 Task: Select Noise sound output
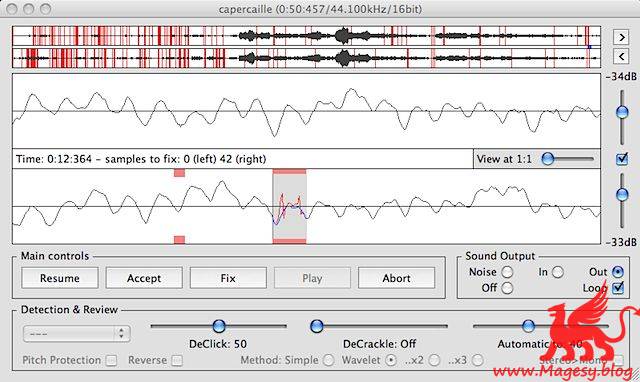(507, 272)
